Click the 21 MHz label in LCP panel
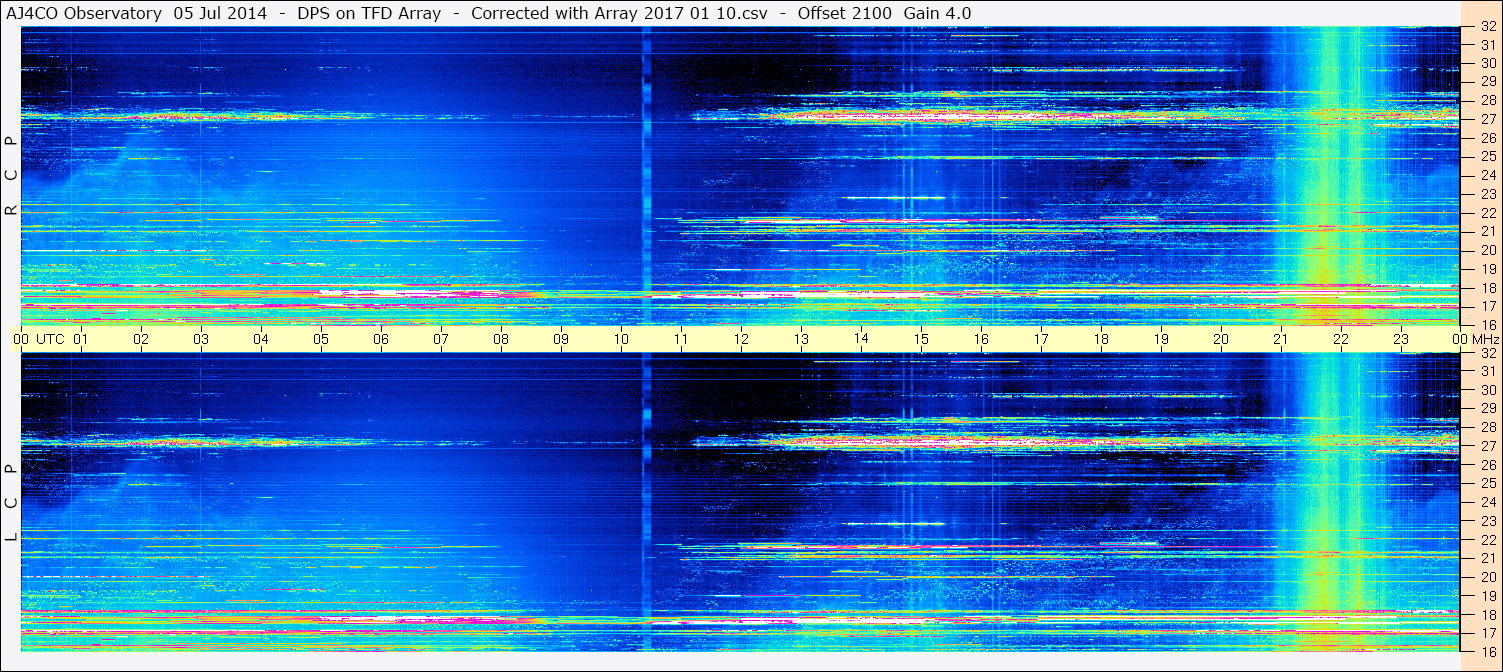The height and width of the screenshot is (672, 1503). coord(1487,558)
